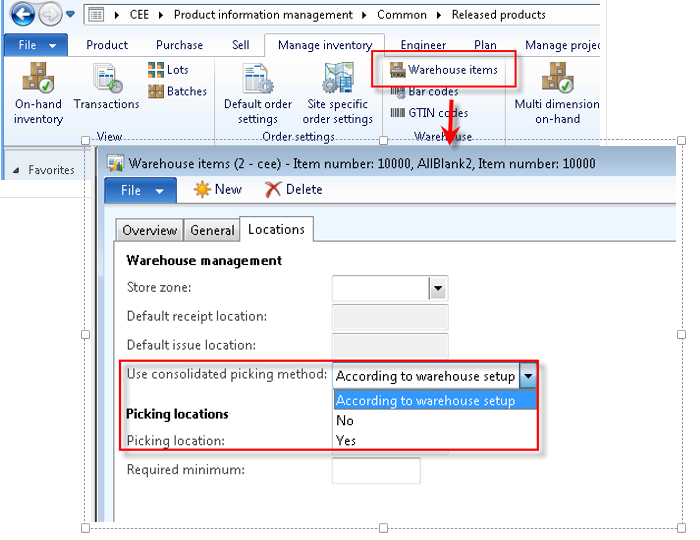Click the Required minimum input field

376,470
